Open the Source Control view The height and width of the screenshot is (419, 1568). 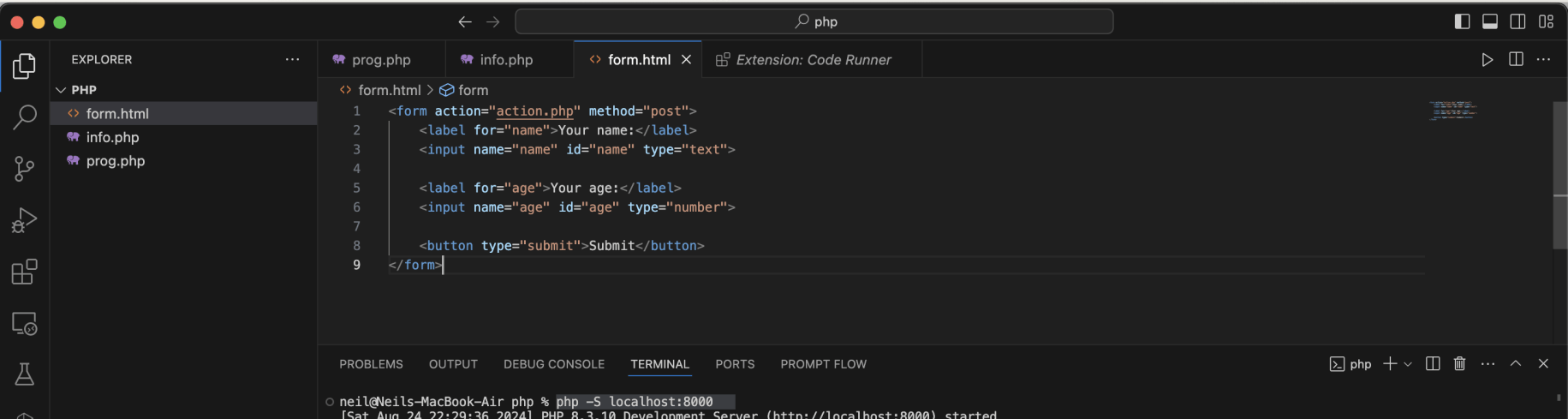click(x=24, y=169)
